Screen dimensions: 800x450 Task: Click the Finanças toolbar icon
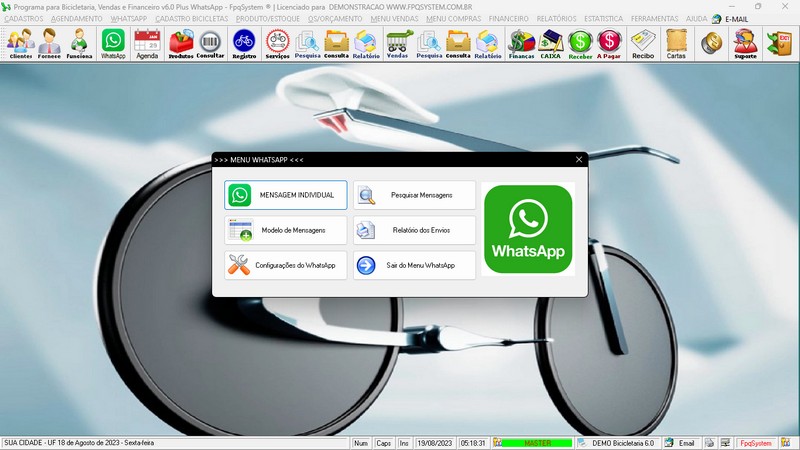[x=521, y=43]
